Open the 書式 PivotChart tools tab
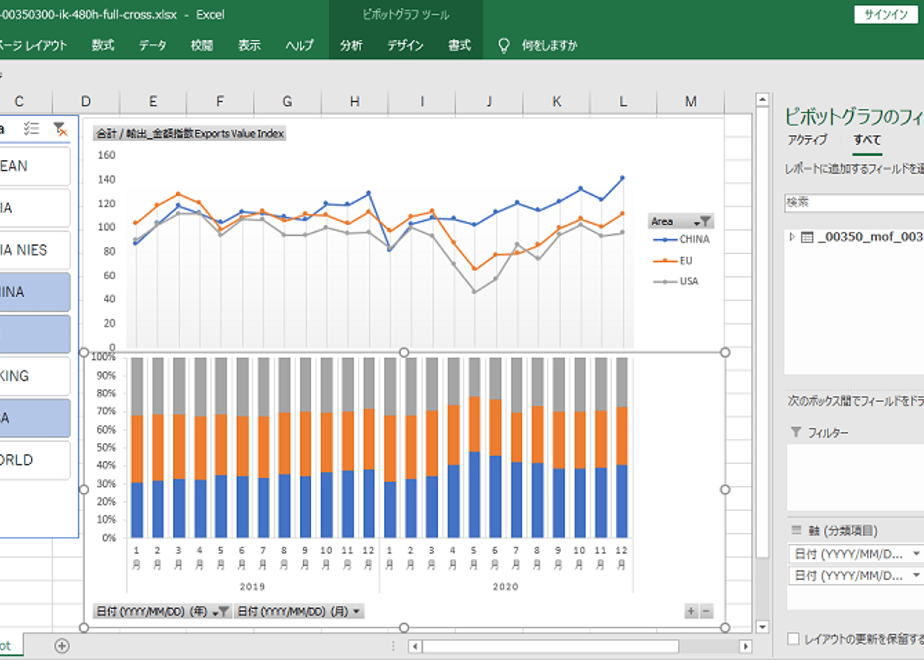 (x=459, y=45)
